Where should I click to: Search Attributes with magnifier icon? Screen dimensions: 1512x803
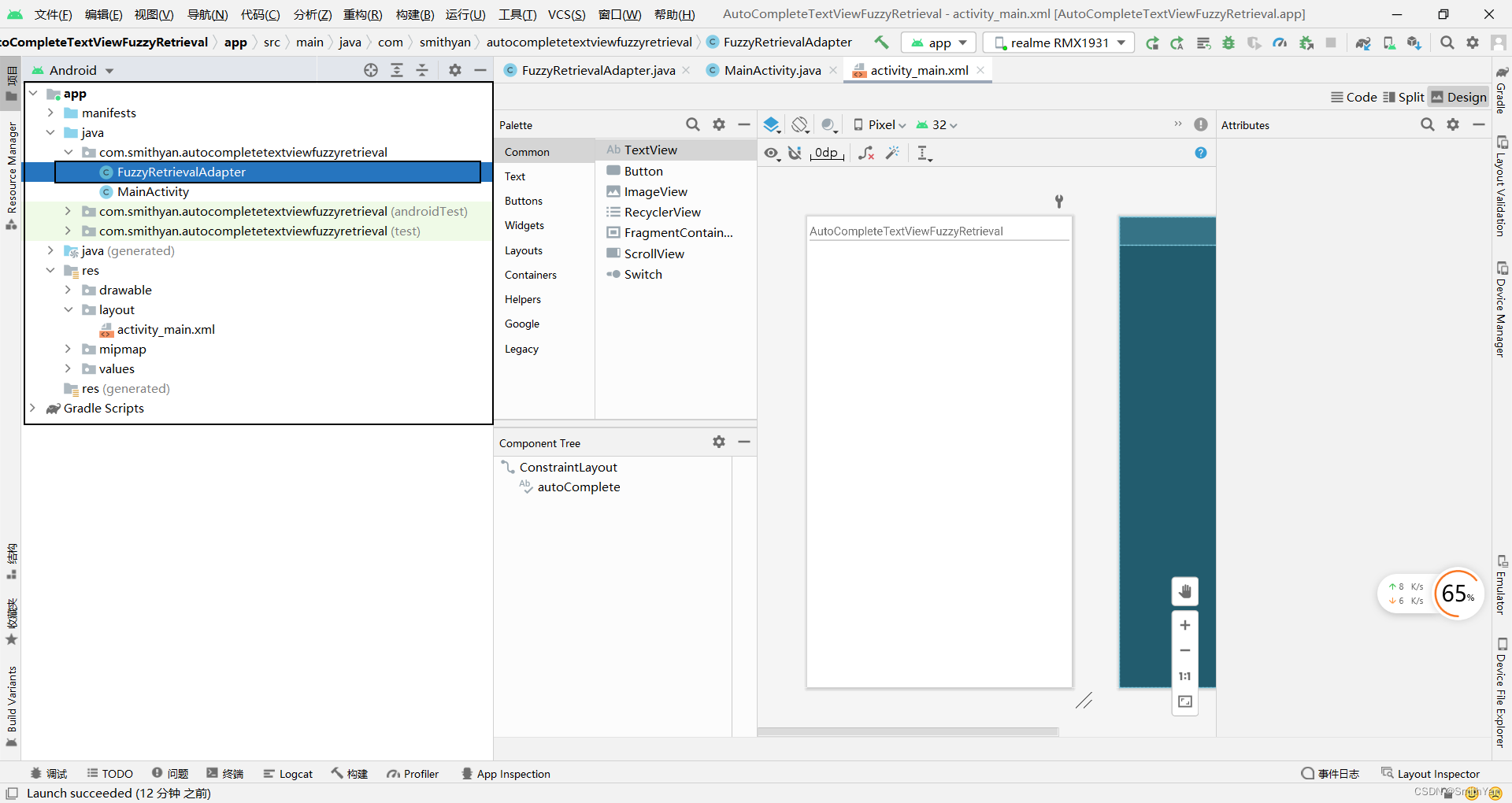[x=1427, y=124]
